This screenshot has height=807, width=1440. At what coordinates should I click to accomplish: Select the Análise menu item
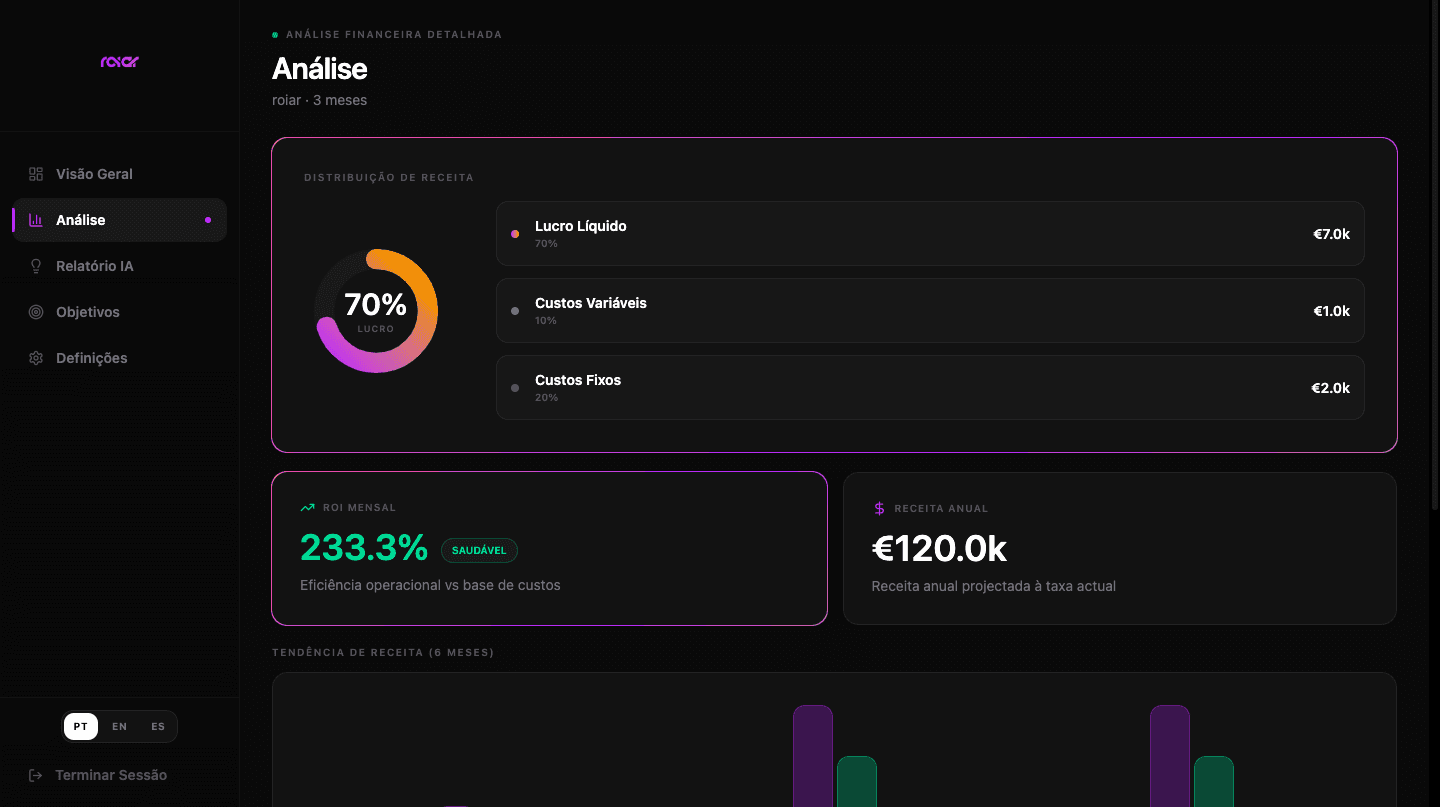click(x=119, y=220)
